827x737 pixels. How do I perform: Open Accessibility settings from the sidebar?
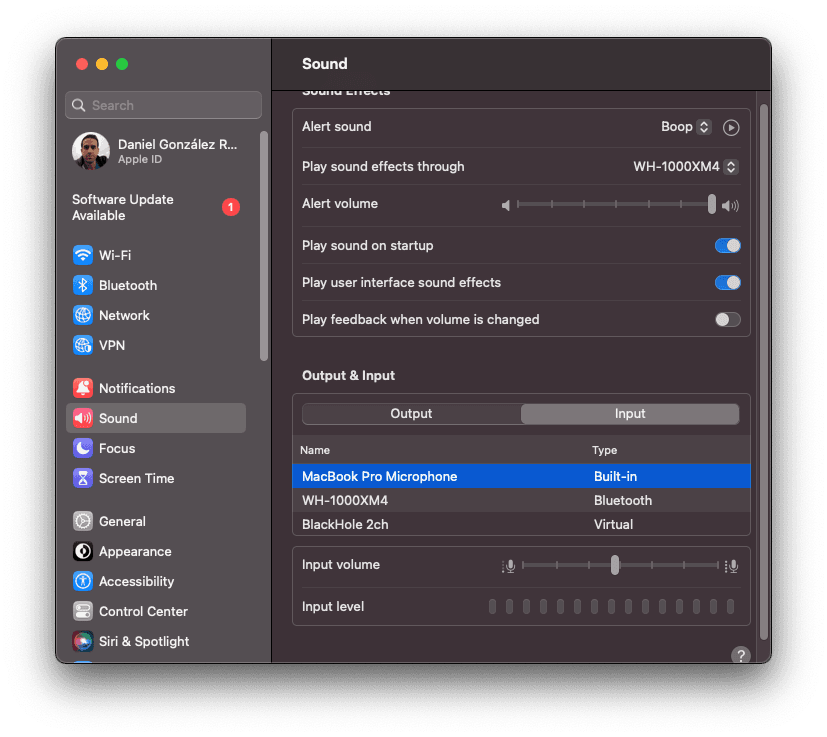point(85,581)
